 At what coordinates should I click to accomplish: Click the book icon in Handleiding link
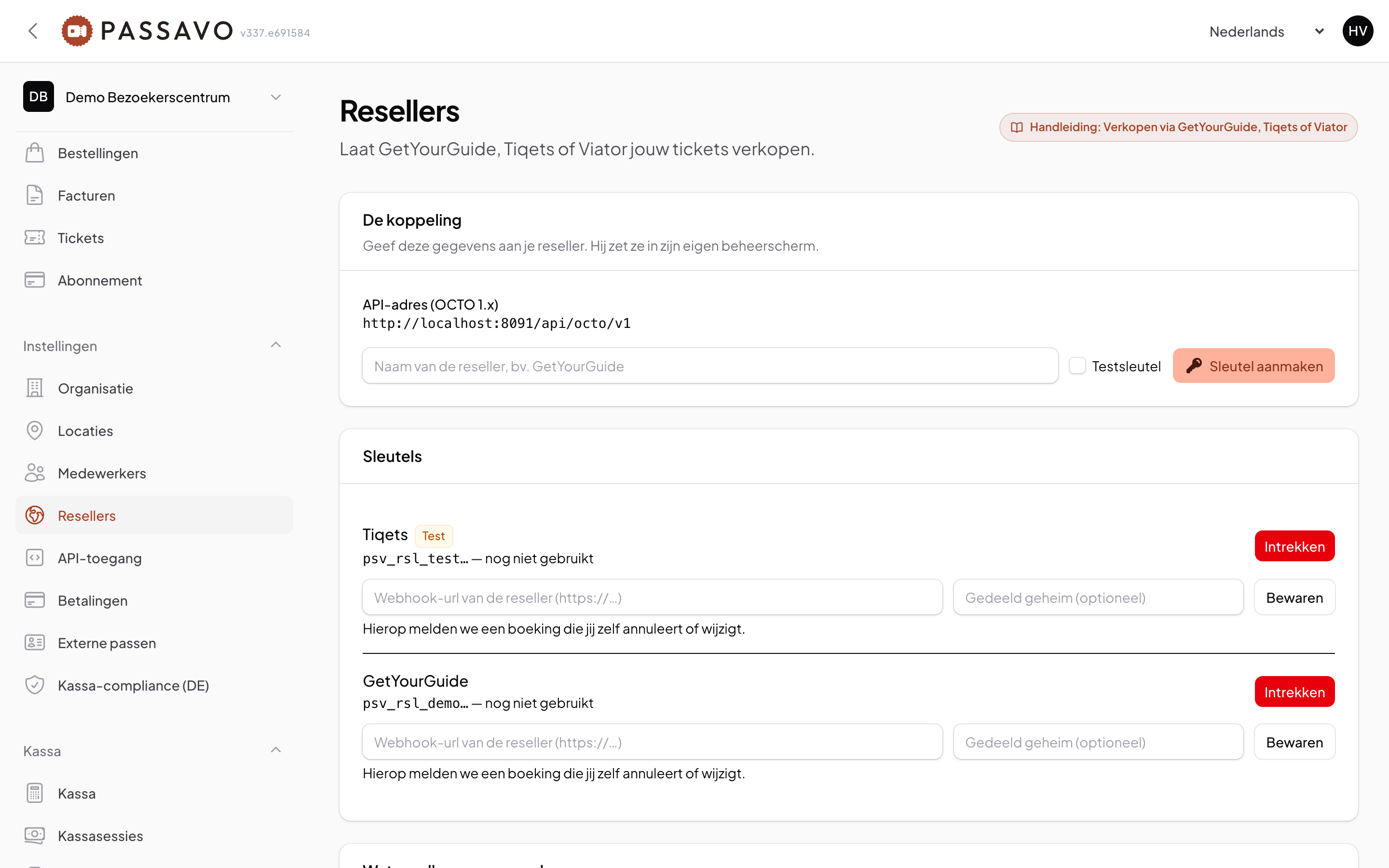point(1017,127)
